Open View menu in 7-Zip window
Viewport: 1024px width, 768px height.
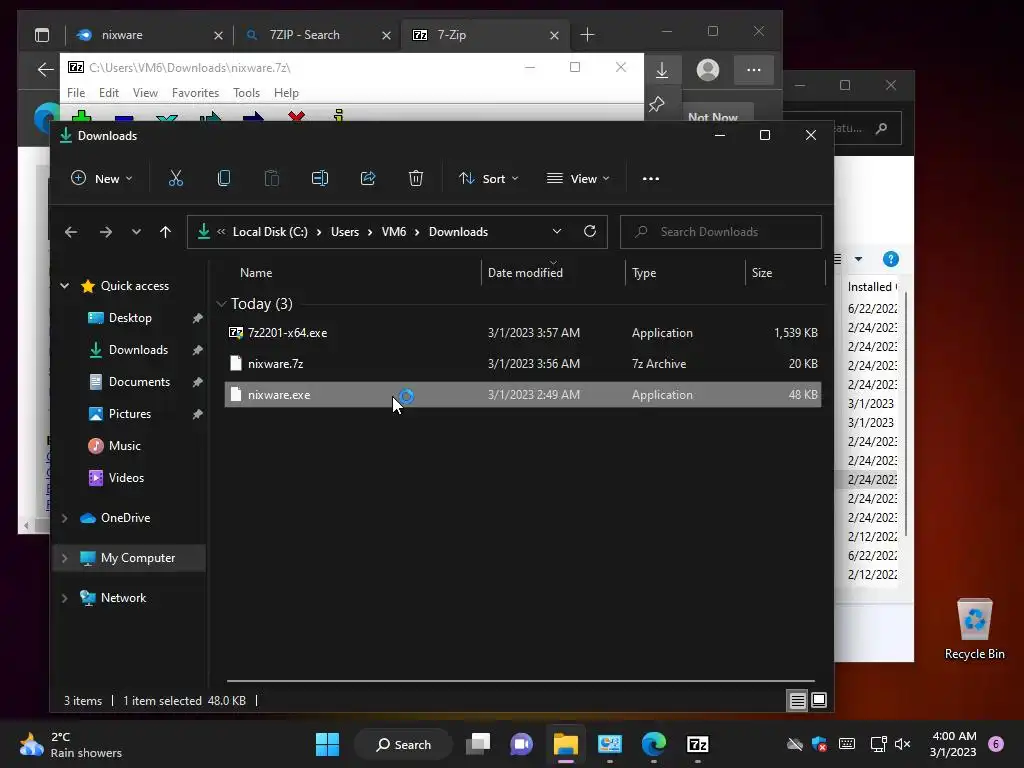coord(145,93)
